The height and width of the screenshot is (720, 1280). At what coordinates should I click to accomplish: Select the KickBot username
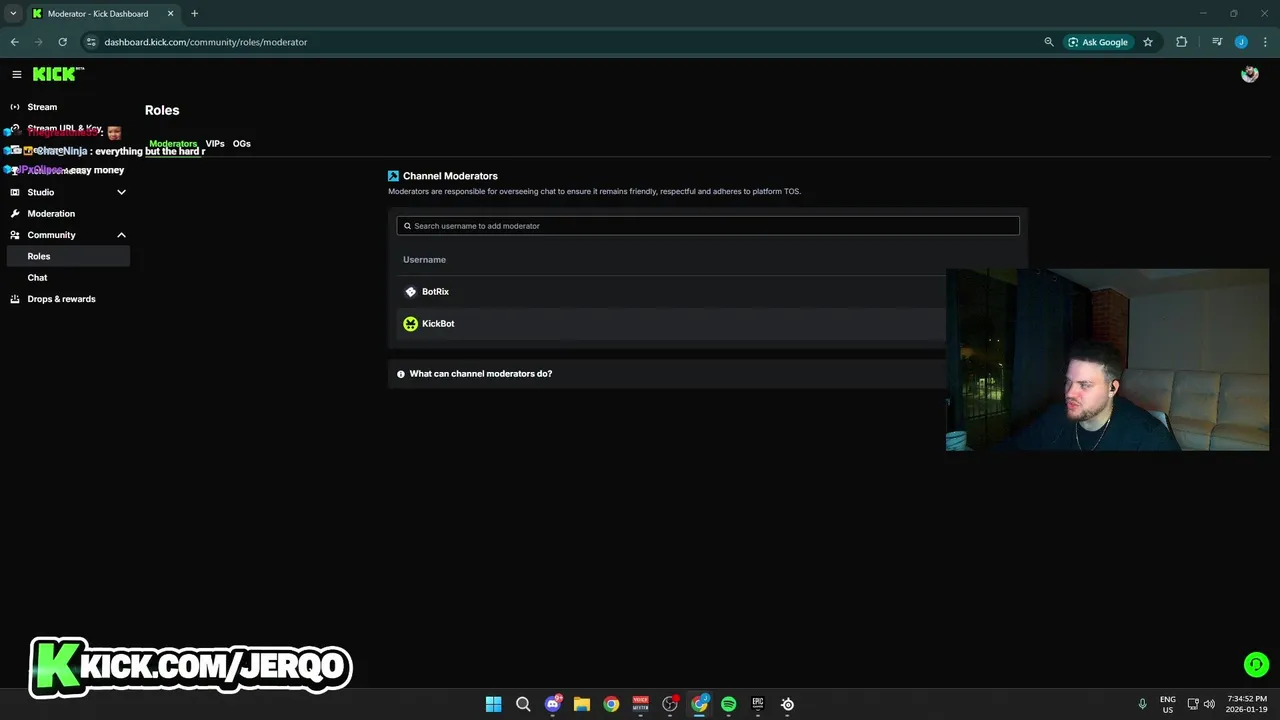pyautogui.click(x=438, y=324)
